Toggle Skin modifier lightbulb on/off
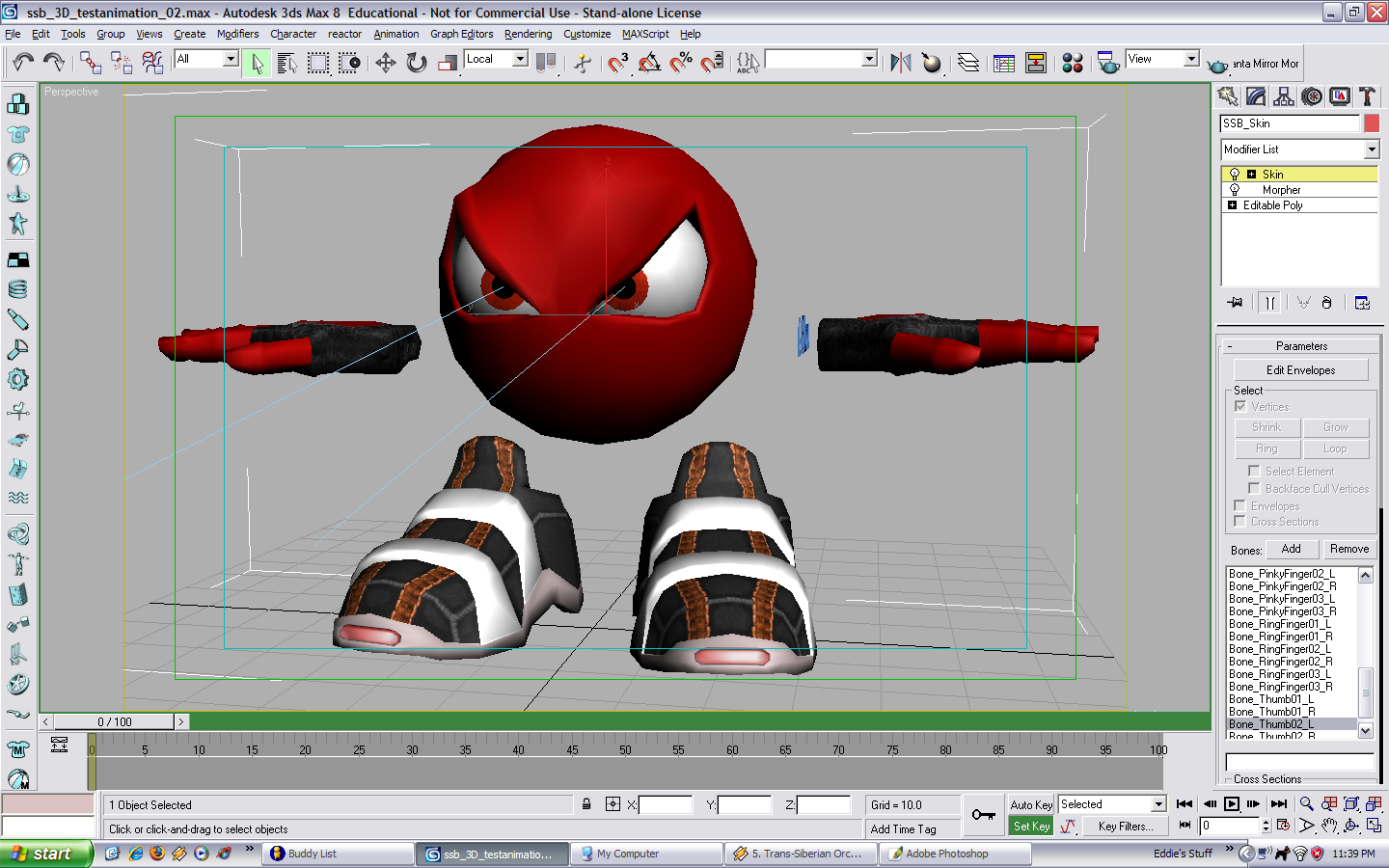This screenshot has height=868, width=1389. click(x=1234, y=175)
